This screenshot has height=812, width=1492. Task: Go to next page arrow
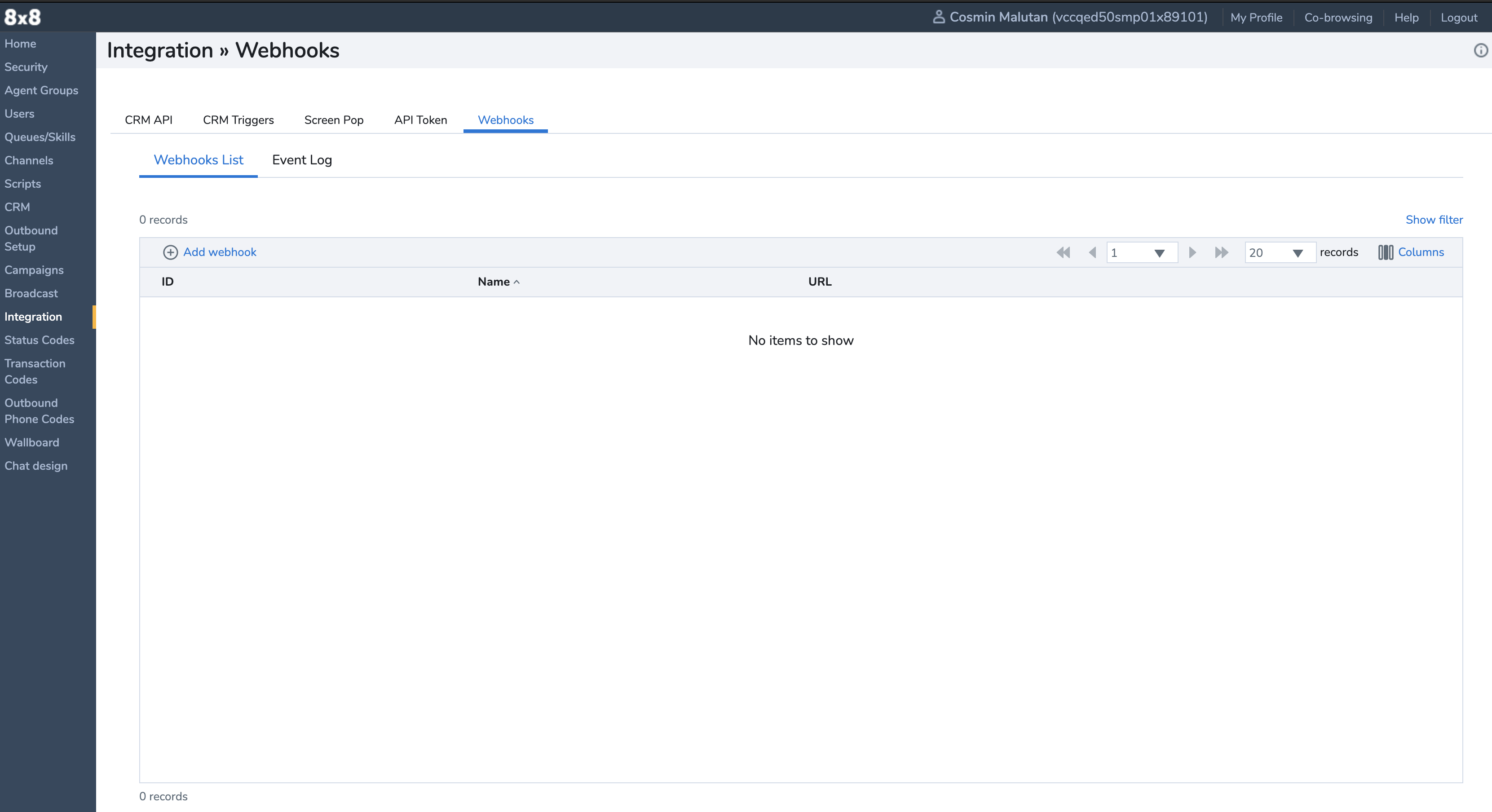coord(1192,252)
